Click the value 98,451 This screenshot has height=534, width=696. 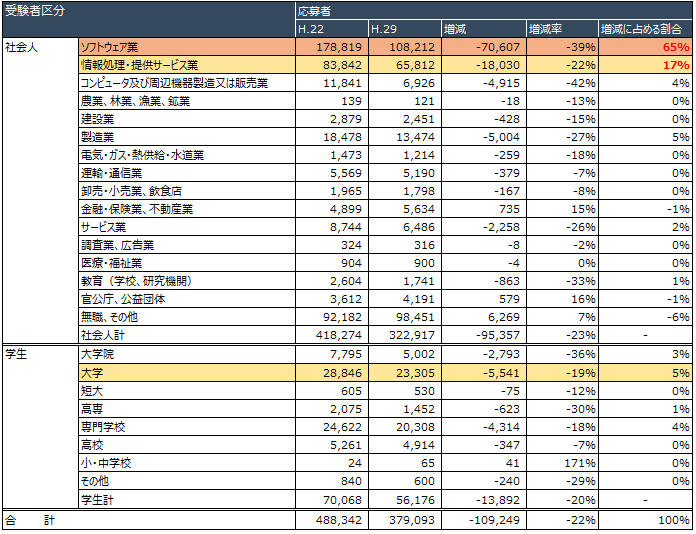415,317
